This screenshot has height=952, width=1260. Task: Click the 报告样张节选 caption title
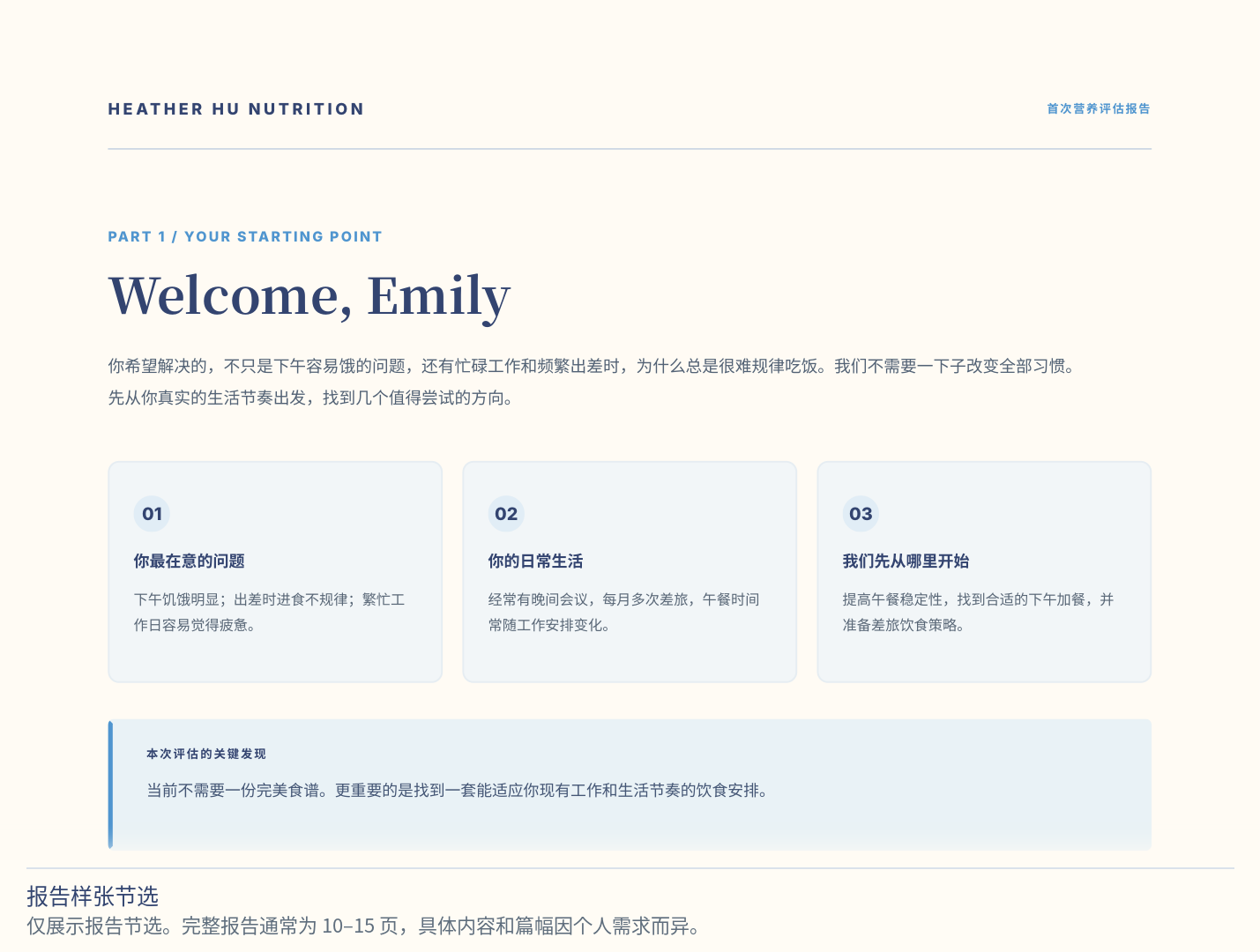click(x=93, y=896)
